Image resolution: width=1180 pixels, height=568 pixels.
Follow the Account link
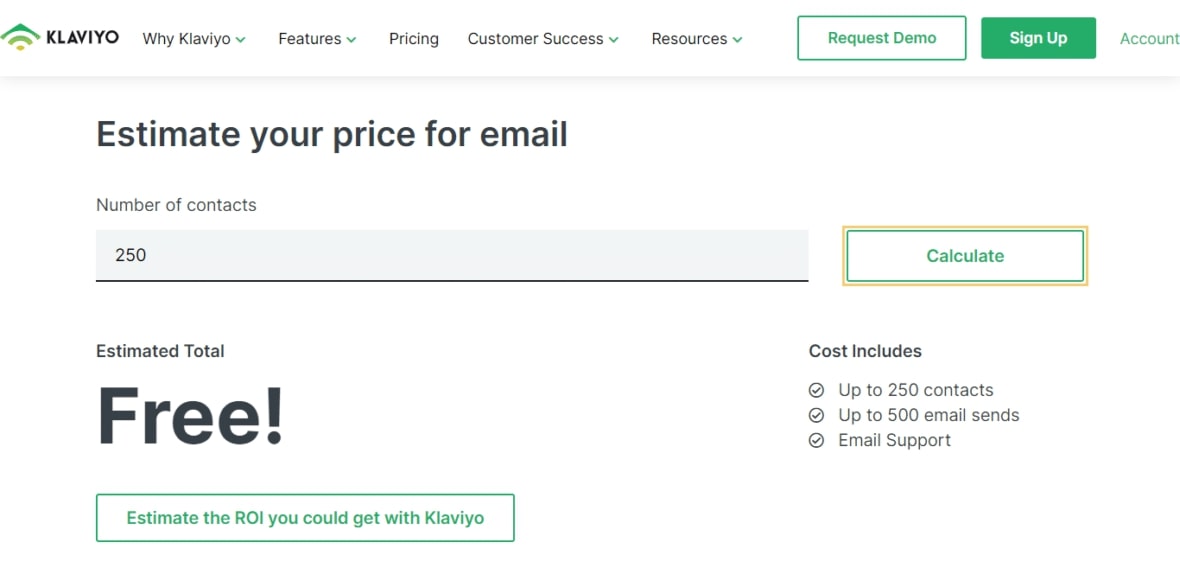(x=1149, y=39)
